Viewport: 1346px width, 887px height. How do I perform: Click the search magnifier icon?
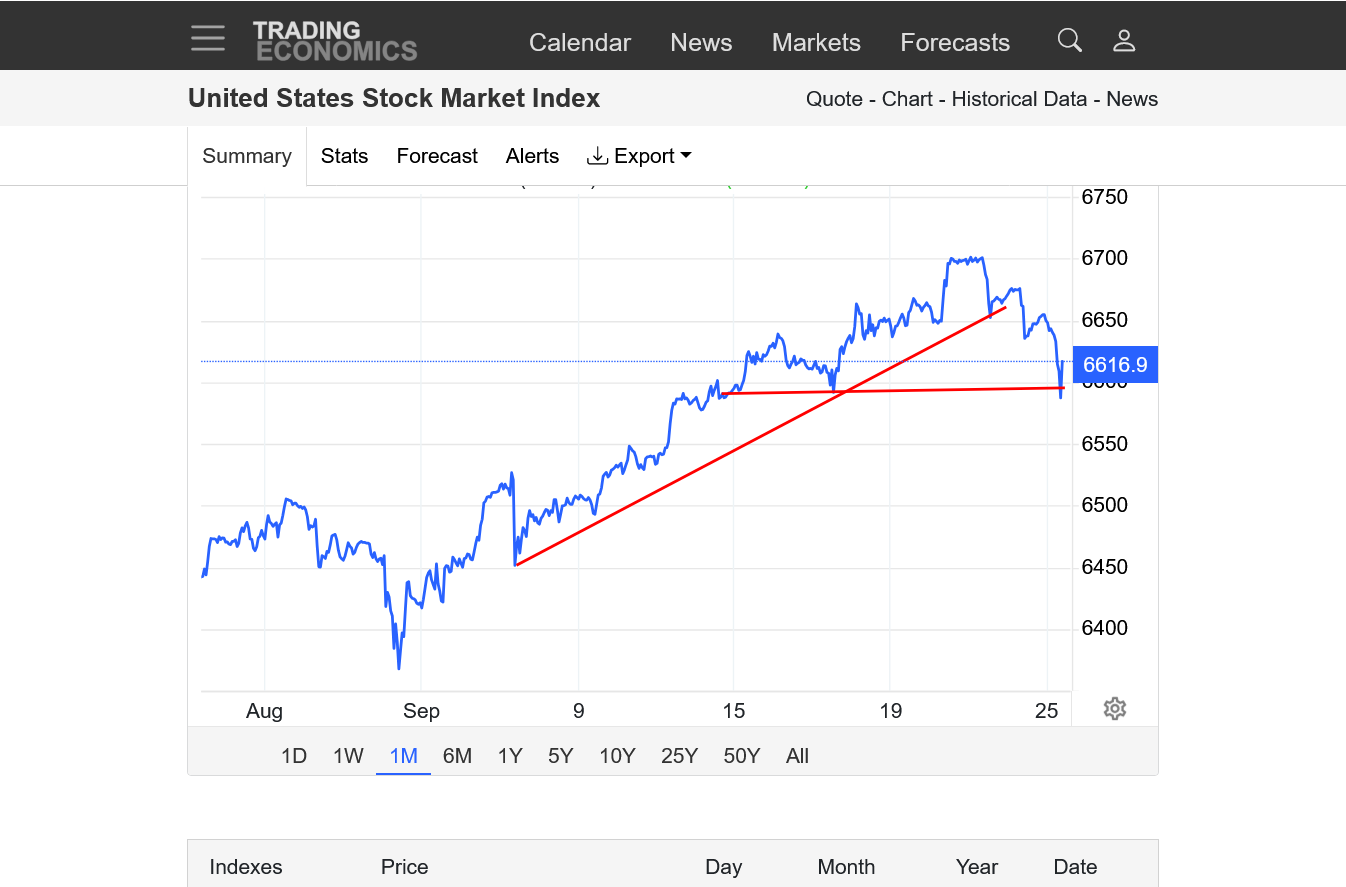click(1070, 41)
